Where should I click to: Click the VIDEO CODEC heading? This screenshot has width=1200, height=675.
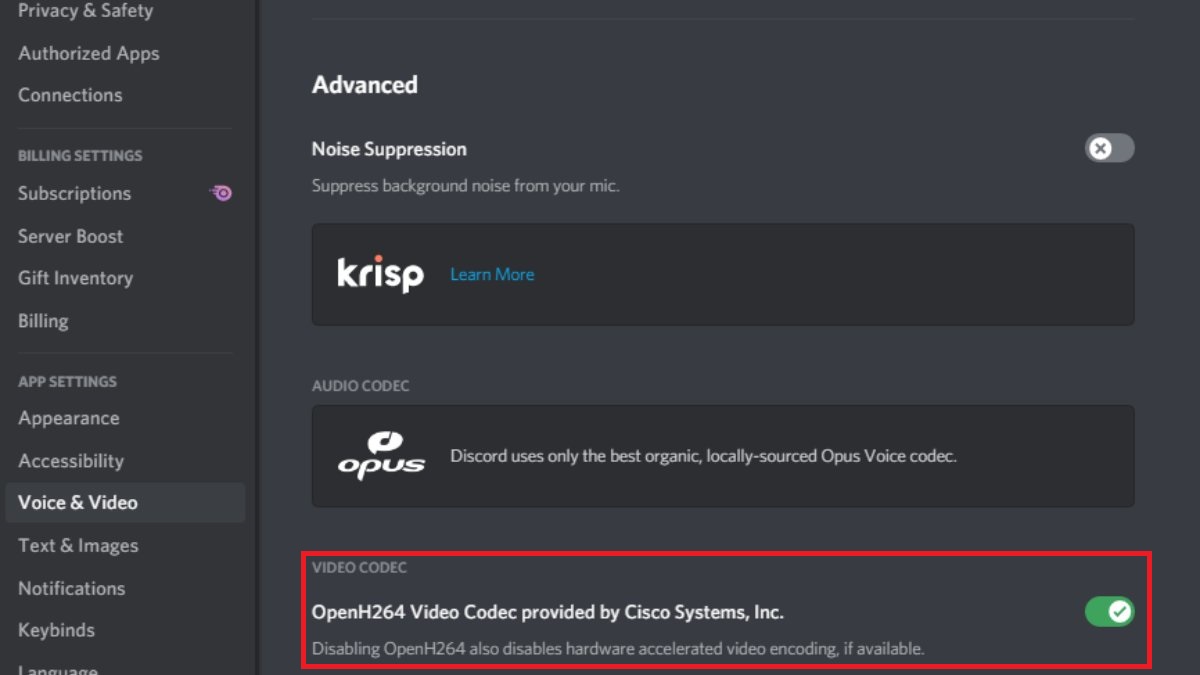click(359, 567)
